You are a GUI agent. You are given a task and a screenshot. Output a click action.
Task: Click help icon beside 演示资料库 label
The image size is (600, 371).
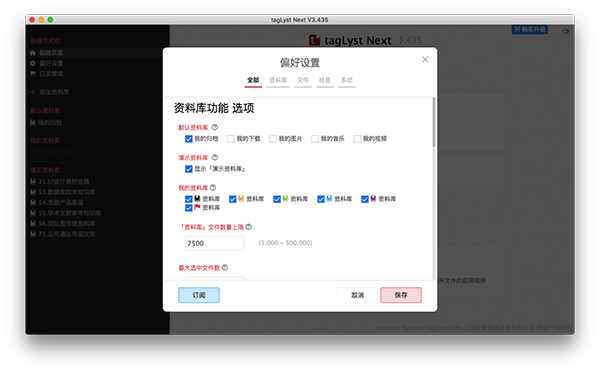tap(215, 157)
